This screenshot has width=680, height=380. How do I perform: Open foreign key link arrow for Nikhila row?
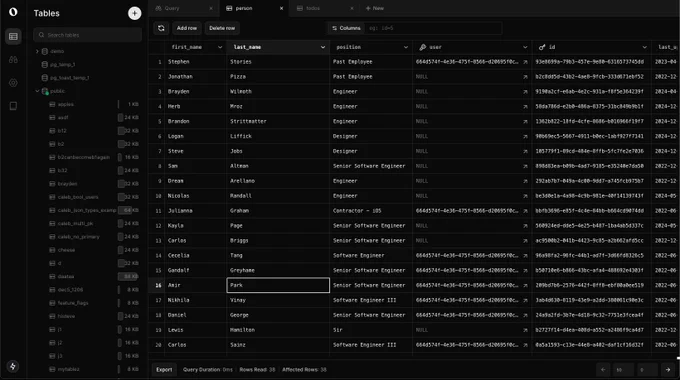(525, 300)
